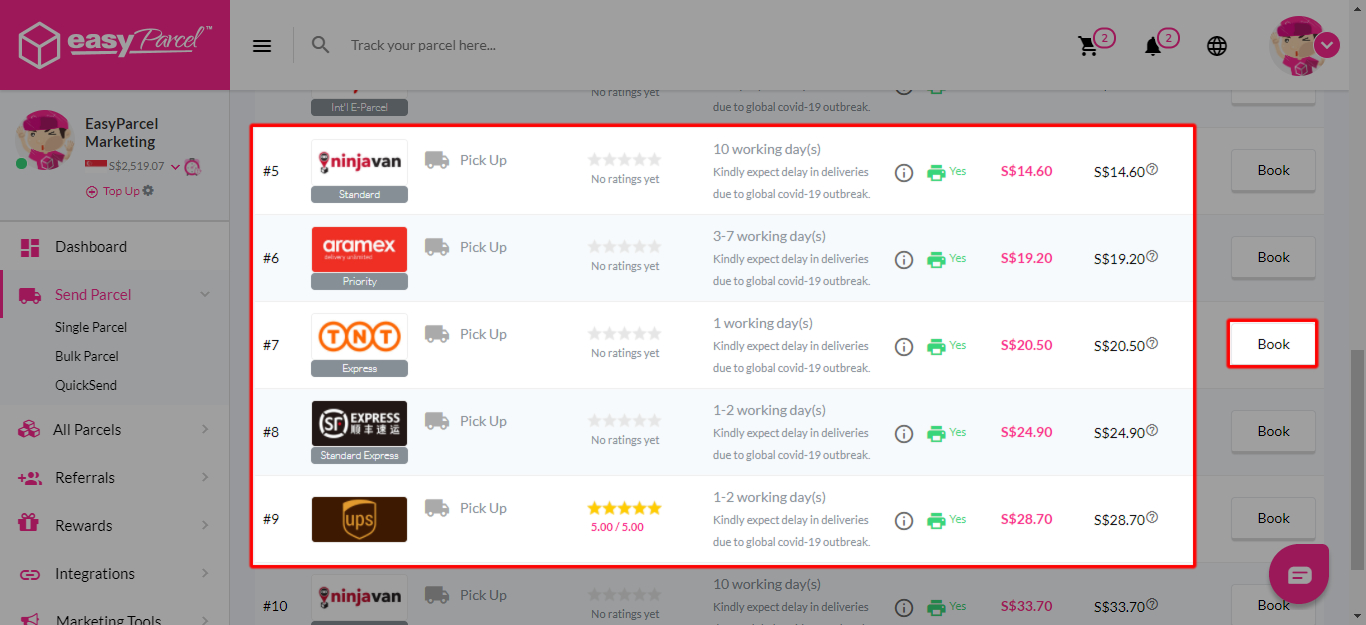Click the Rewards gift icon
This screenshot has height=625, width=1366.
pos(29,525)
